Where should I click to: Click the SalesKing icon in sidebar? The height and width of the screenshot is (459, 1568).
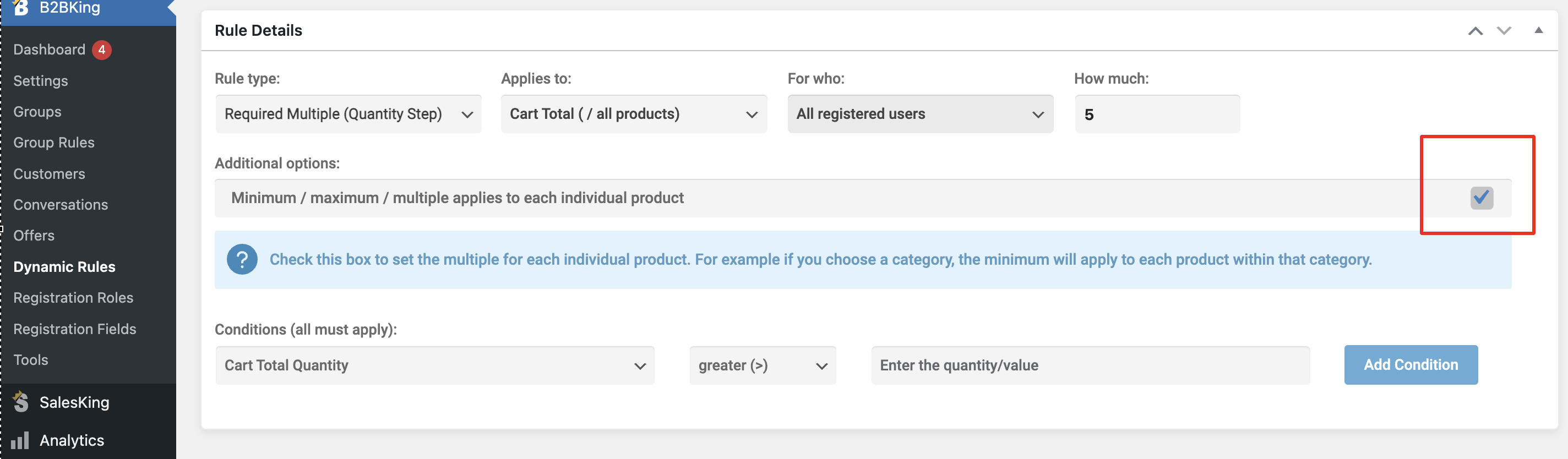point(21,402)
